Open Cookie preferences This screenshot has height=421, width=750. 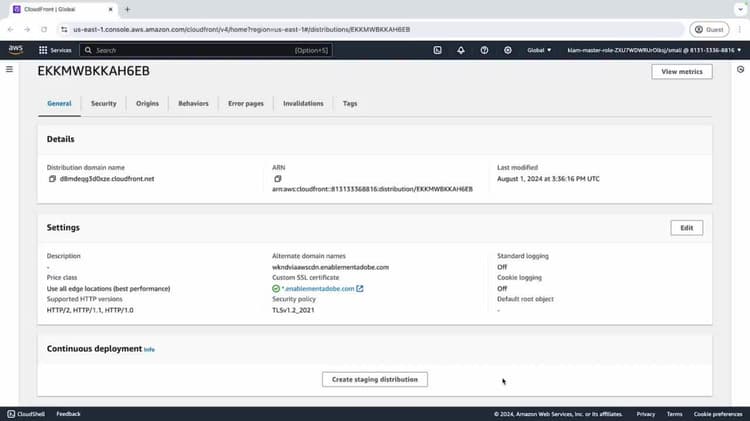pyautogui.click(x=718, y=414)
